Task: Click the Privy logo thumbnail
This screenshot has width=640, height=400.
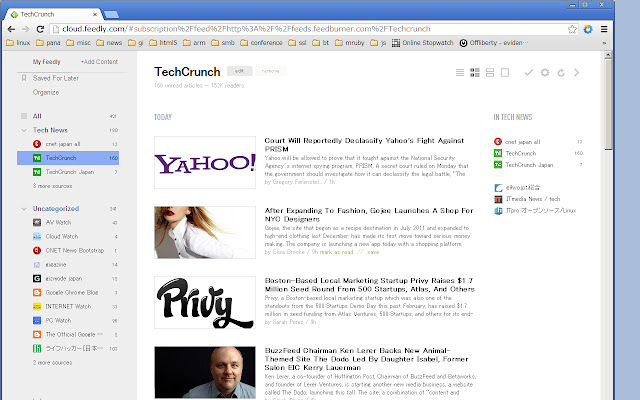Action: [205, 302]
